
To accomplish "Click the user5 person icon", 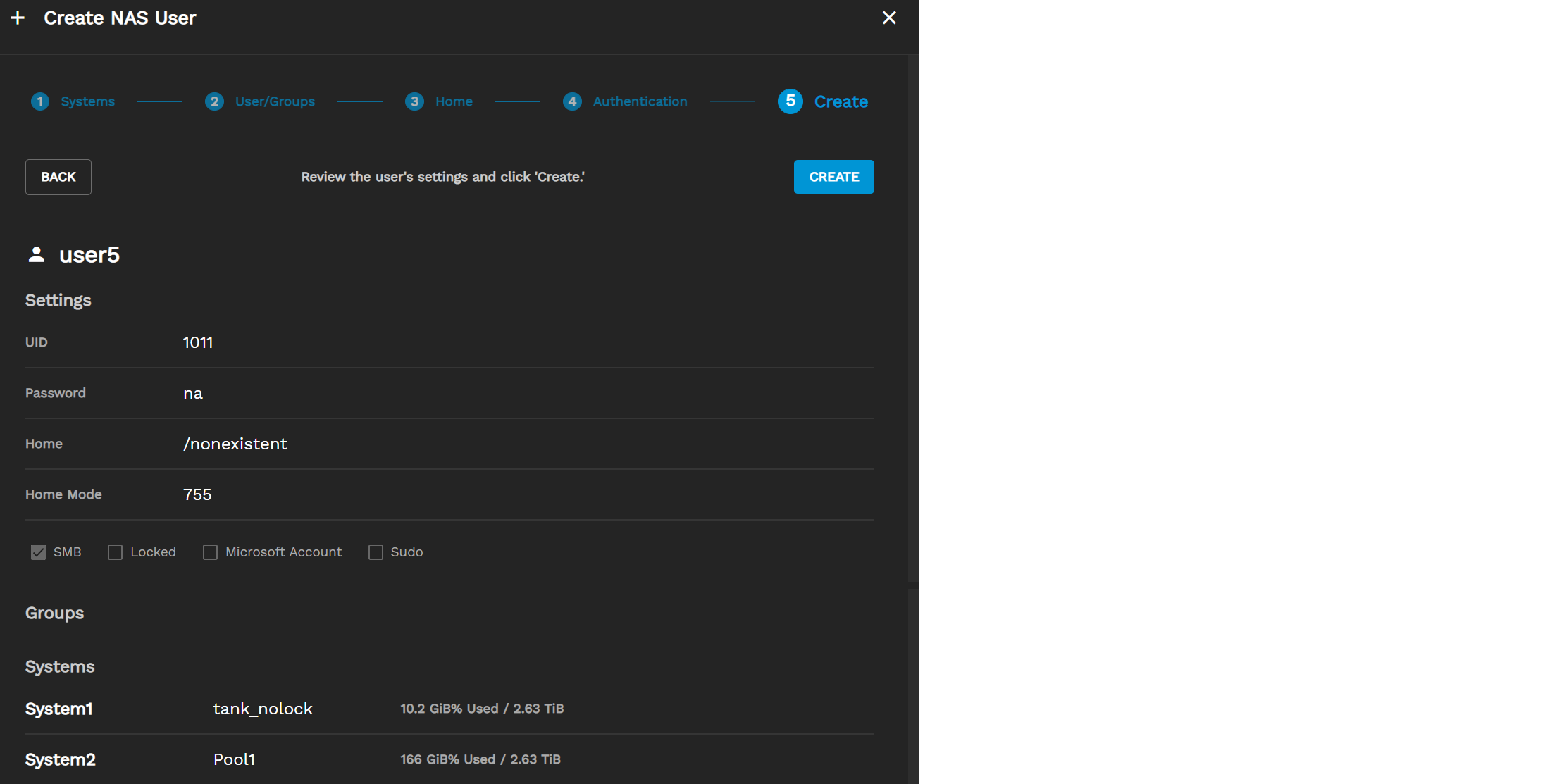I will point(37,254).
